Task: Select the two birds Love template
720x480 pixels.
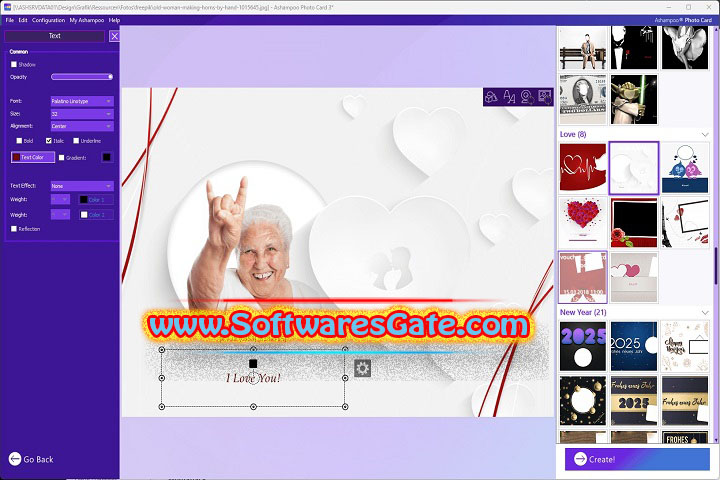Action: (685, 168)
